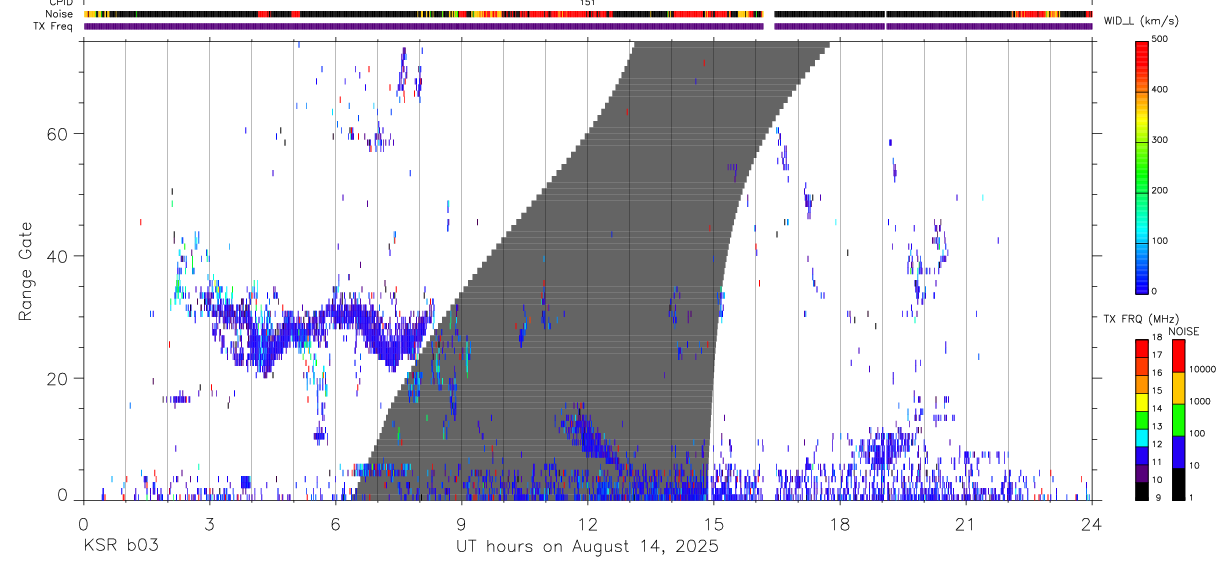Click the 18 tick on UT hours axis
Viewport: 1228px width, 567px height.
pyautogui.click(x=840, y=523)
